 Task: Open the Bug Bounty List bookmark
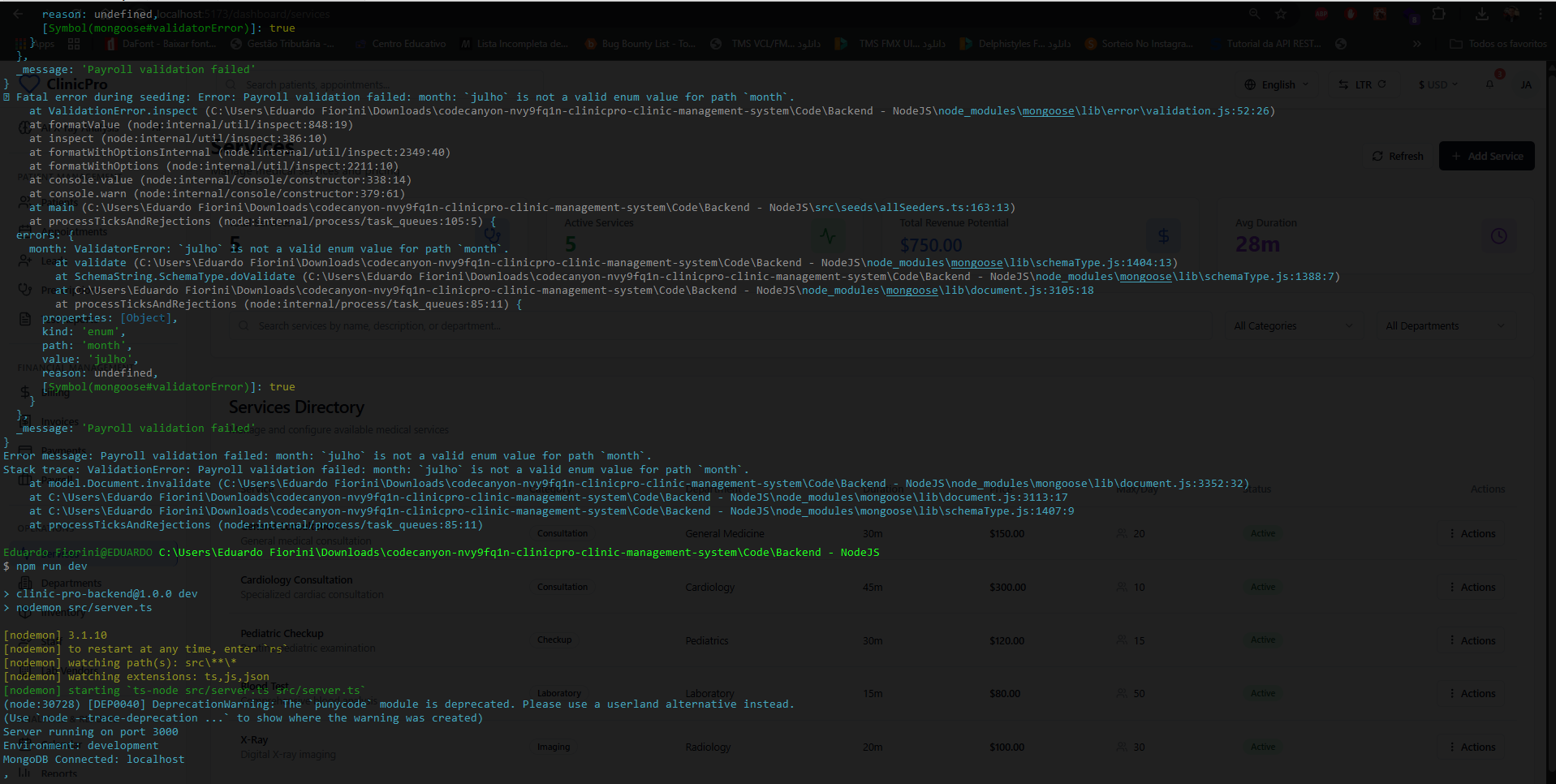pos(640,44)
